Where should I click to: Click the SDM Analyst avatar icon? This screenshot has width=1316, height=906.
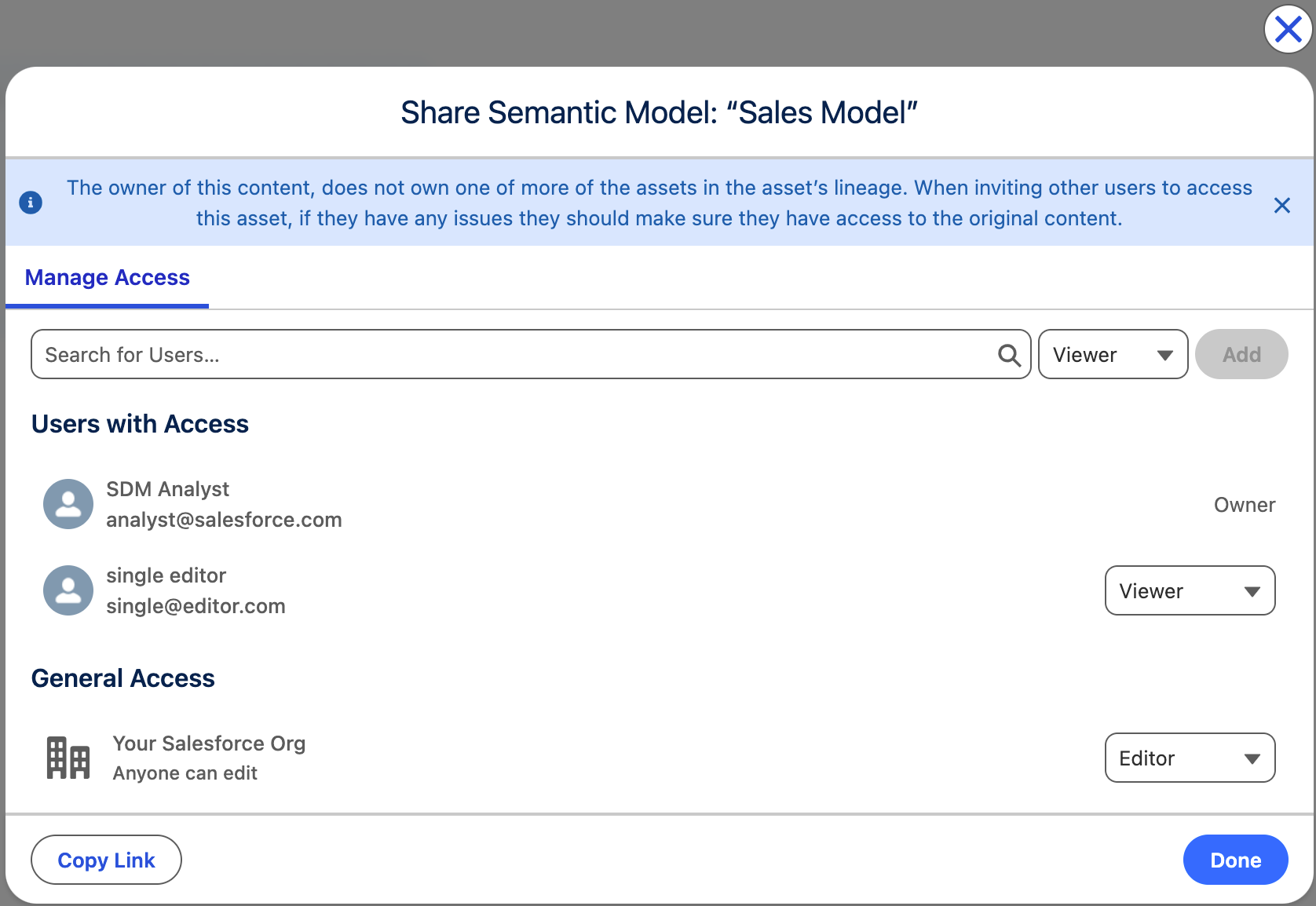click(x=68, y=504)
